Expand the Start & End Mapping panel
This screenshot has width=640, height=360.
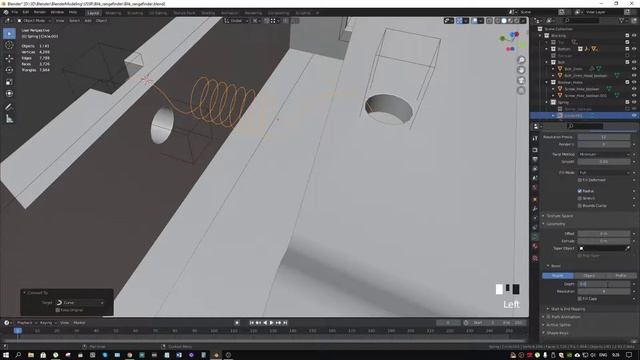(x=568, y=309)
